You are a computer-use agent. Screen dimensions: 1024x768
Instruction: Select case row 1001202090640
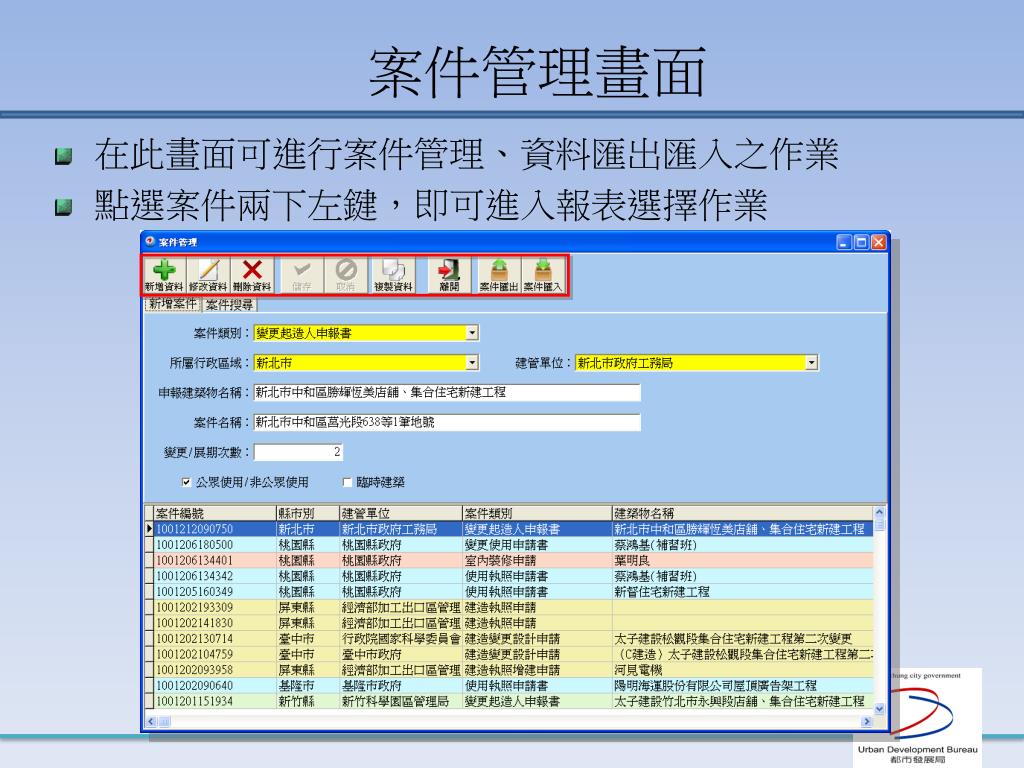[509, 686]
